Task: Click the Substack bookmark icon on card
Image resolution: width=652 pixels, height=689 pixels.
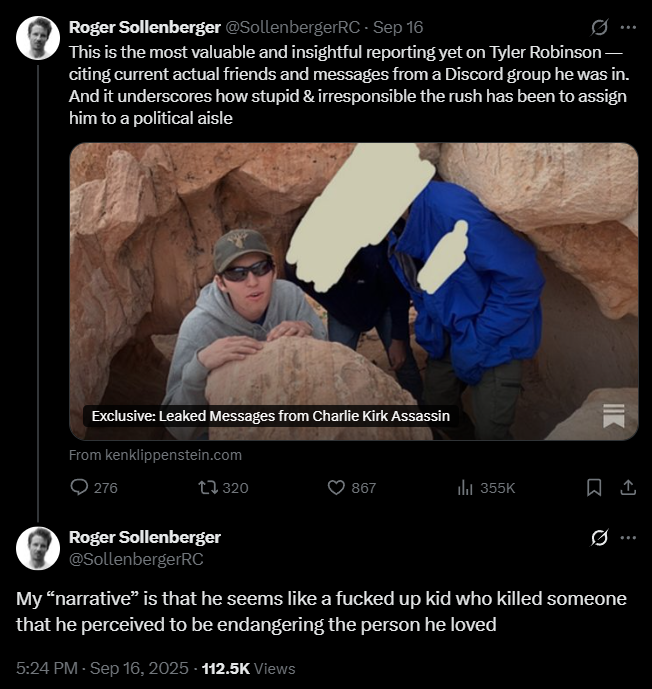Action: pos(614,416)
